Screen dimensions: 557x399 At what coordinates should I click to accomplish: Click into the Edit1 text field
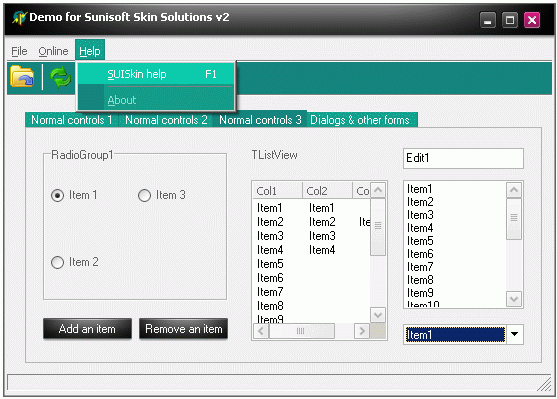[463, 158]
